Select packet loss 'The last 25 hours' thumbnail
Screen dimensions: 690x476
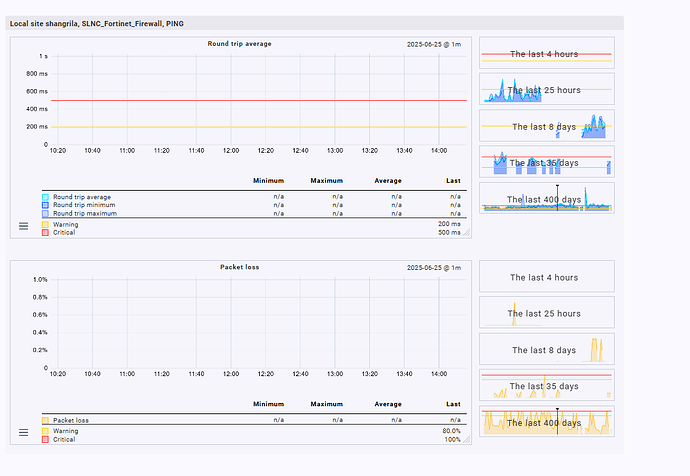click(x=546, y=313)
